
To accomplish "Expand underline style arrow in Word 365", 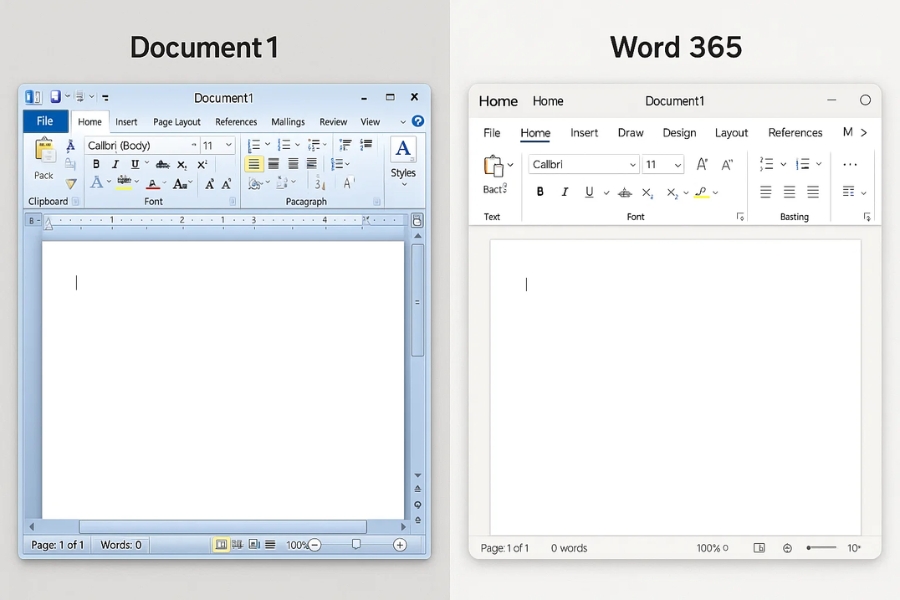I will (606, 193).
